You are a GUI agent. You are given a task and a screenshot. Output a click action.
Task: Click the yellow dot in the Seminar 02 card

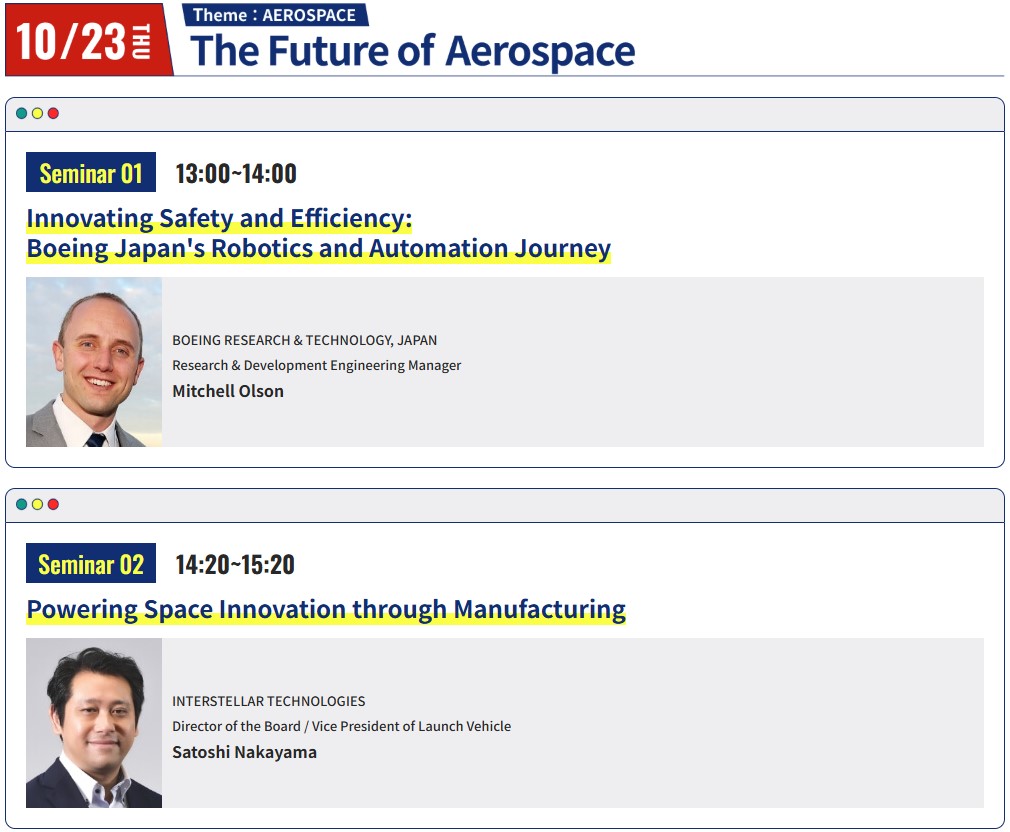(37, 504)
